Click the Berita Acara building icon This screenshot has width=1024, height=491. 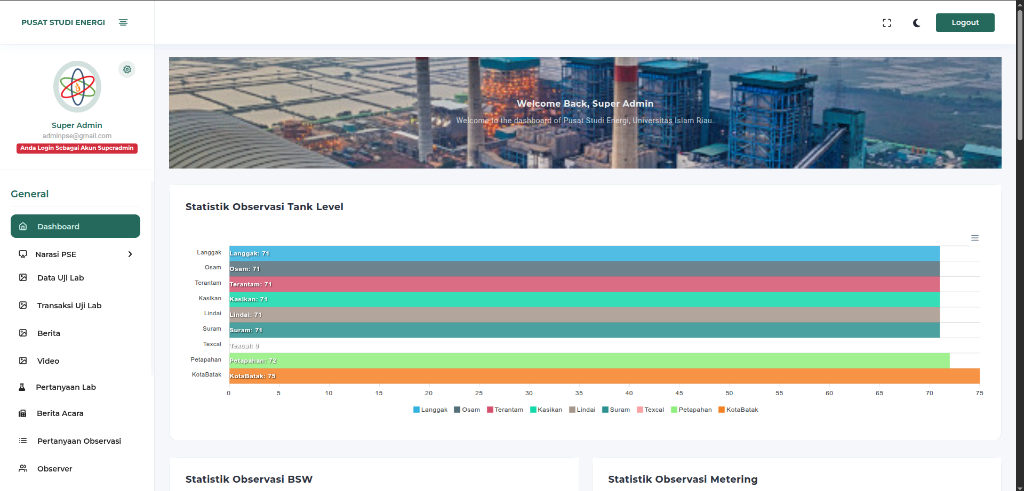coord(22,413)
